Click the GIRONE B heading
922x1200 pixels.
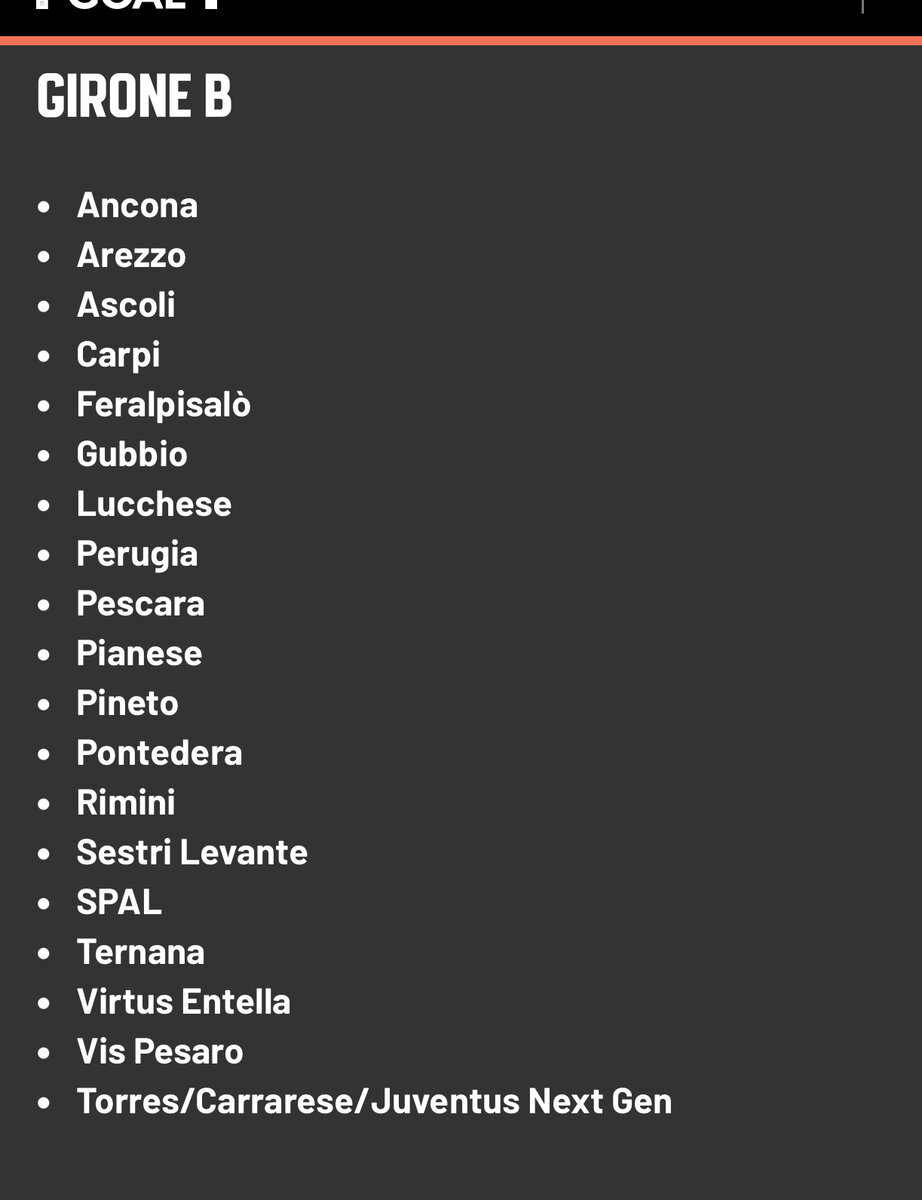pos(134,96)
